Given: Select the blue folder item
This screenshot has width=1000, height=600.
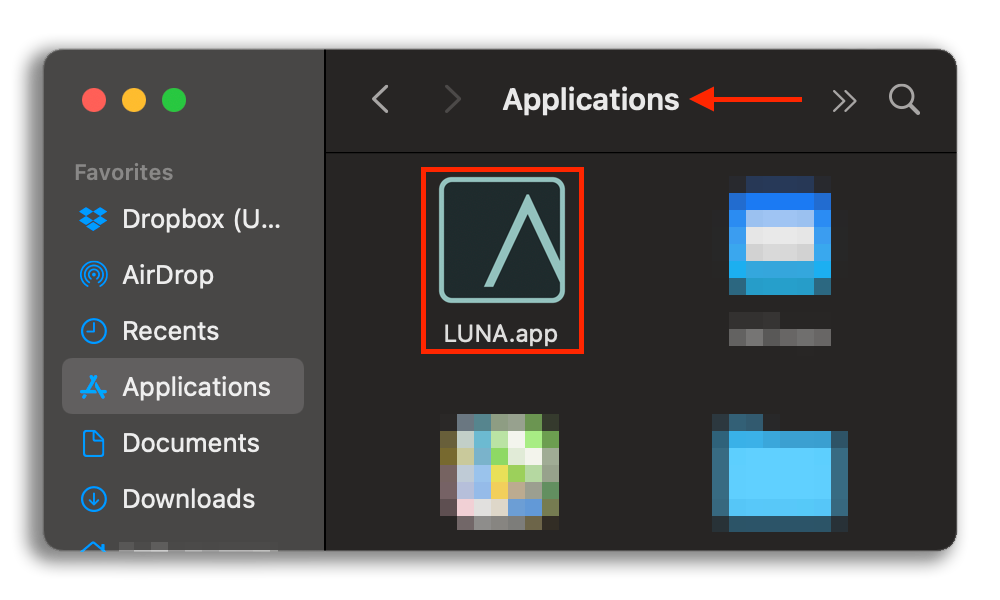Looking at the screenshot, I should (779, 472).
